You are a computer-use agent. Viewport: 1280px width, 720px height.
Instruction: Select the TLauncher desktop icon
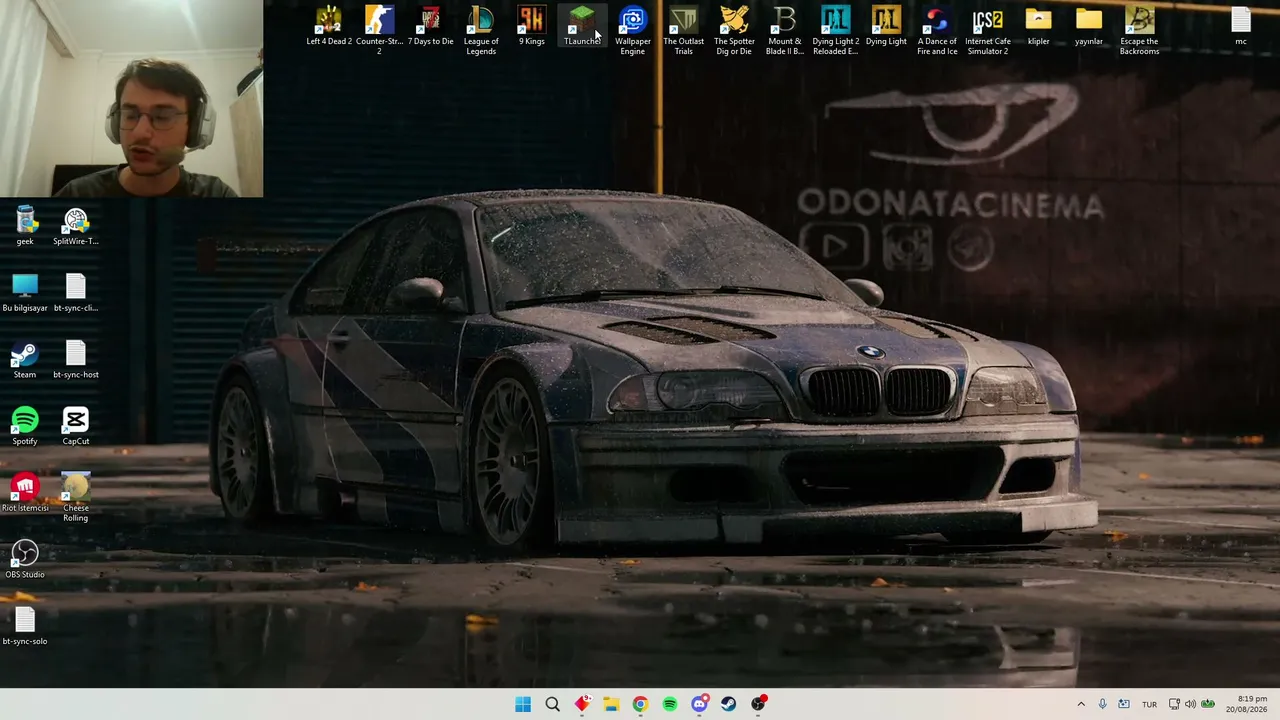[582, 27]
